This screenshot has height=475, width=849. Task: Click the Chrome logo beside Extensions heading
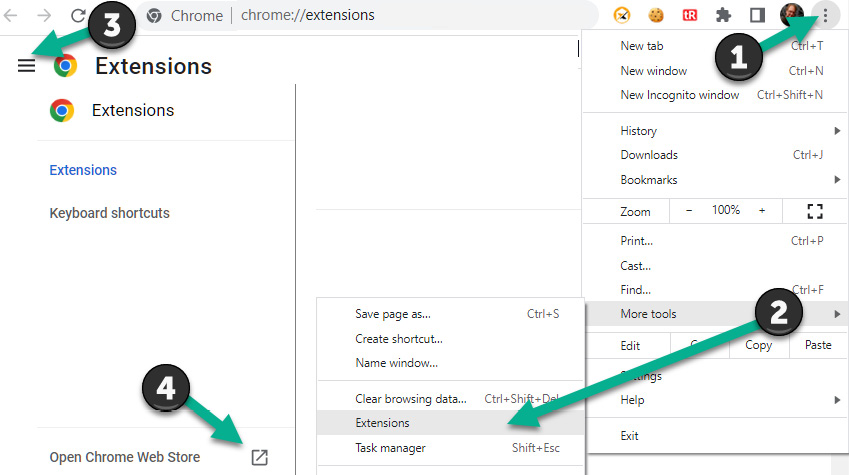(x=66, y=66)
